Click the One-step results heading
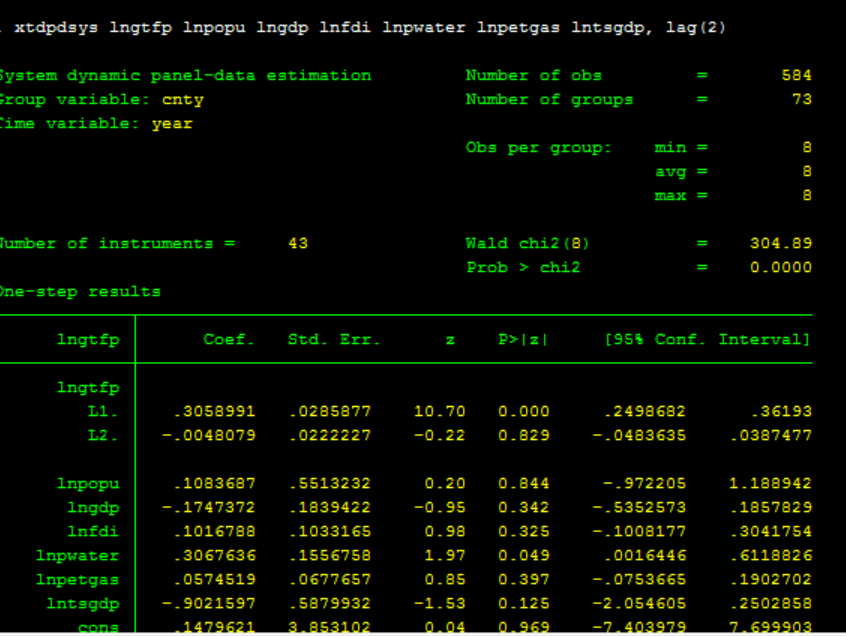The height and width of the screenshot is (636, 846). pyautogui.click(x=80, y=291)
